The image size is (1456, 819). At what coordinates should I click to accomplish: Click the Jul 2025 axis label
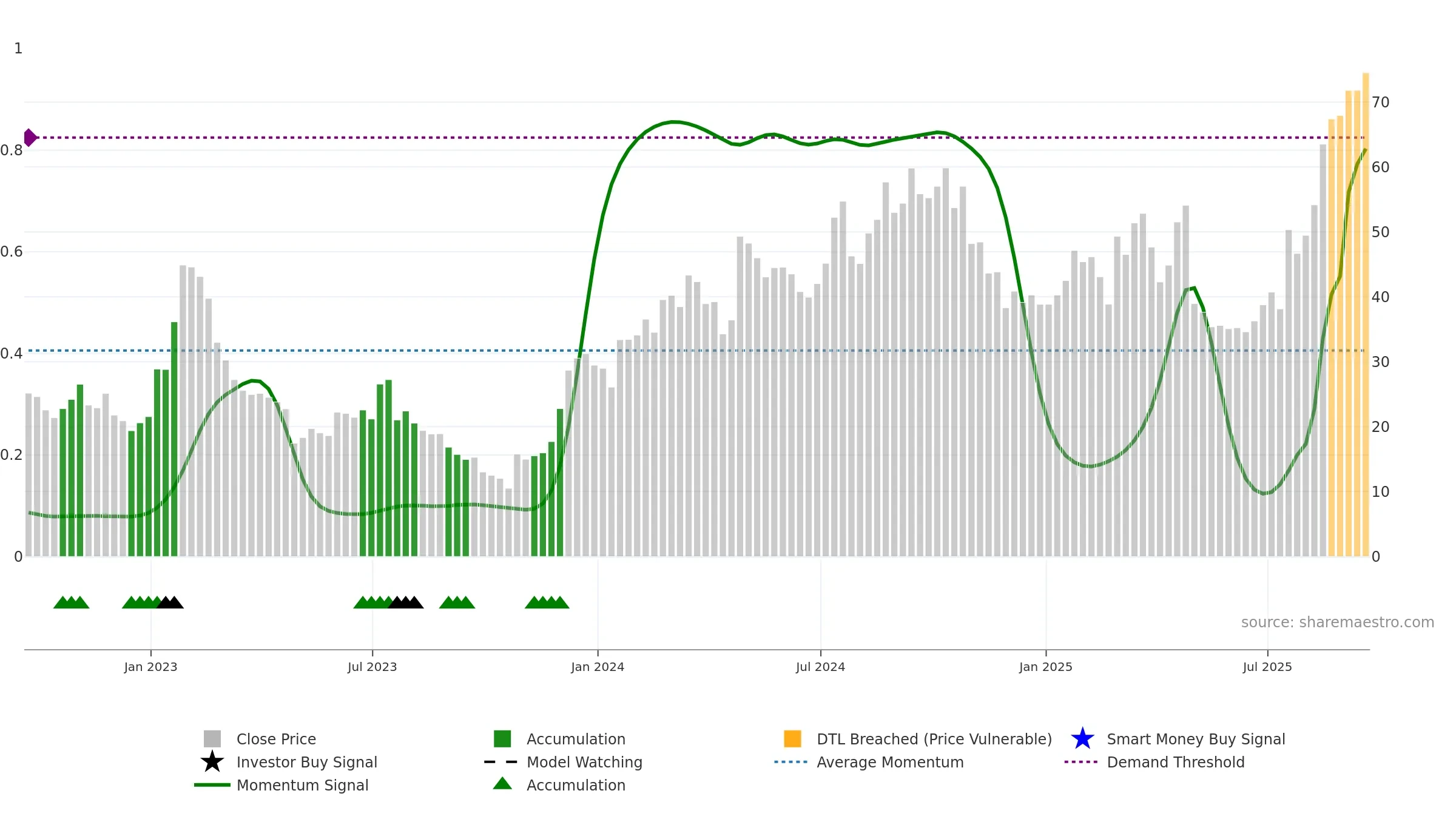[x=1267, y=667]
